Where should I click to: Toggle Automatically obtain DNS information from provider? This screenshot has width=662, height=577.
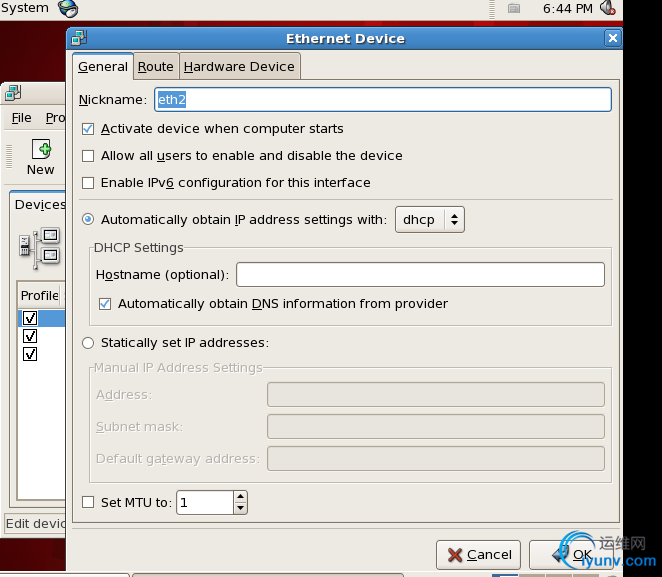pos(105,304)
